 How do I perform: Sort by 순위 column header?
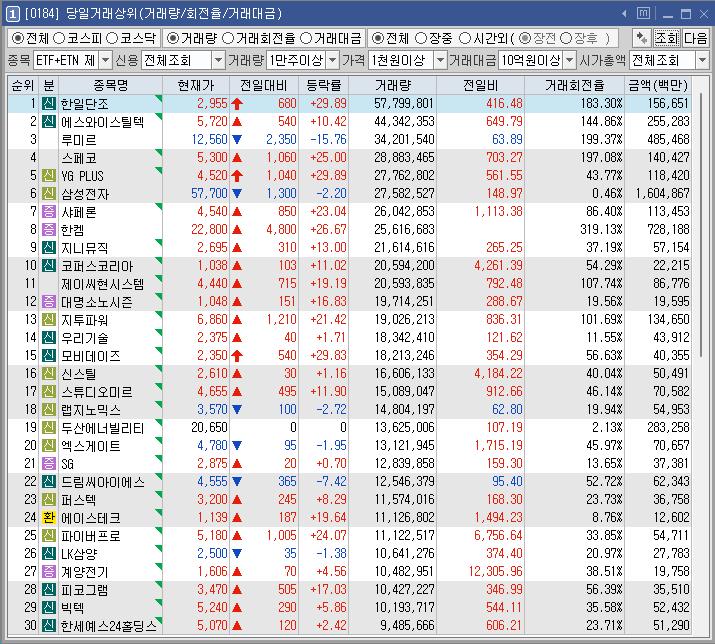[23, 85]
